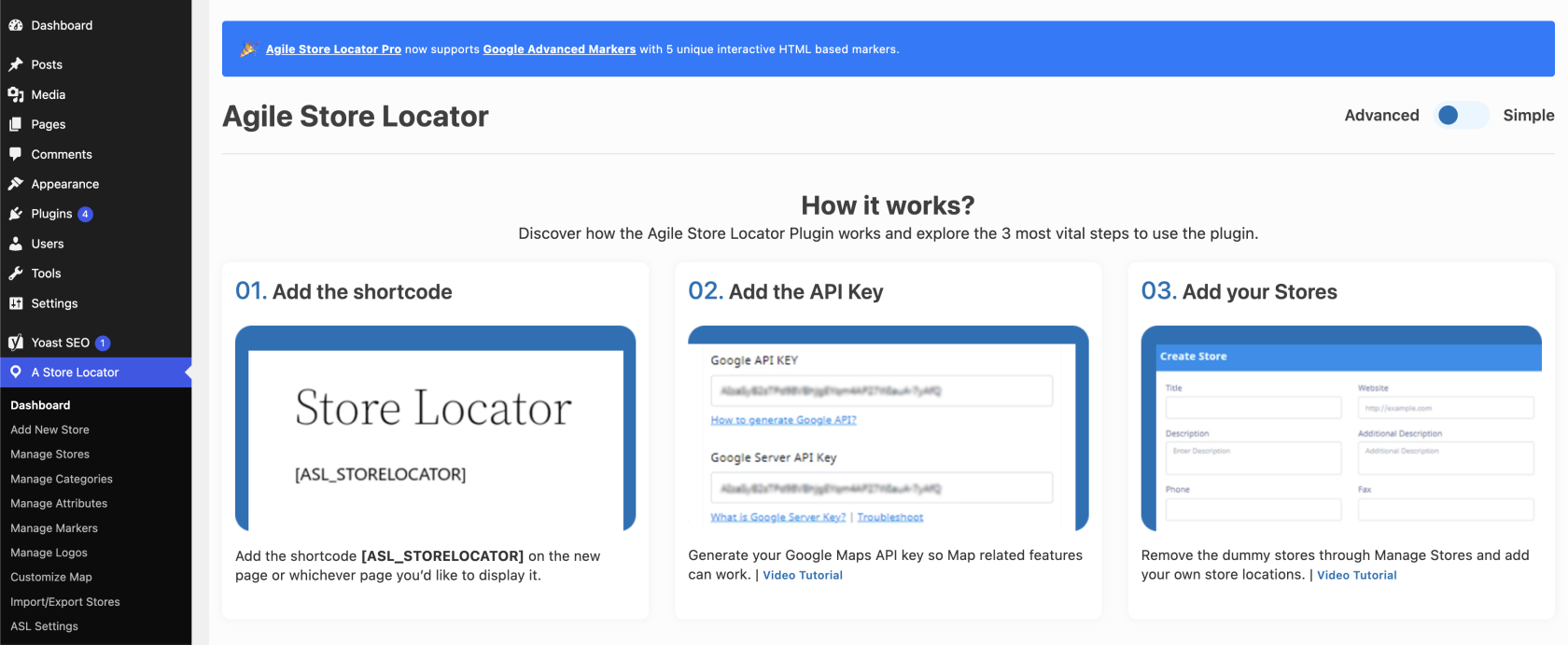Click the Create Store form preview image
Viewport: 1568px width, 645px height.
coord(1341,428)
